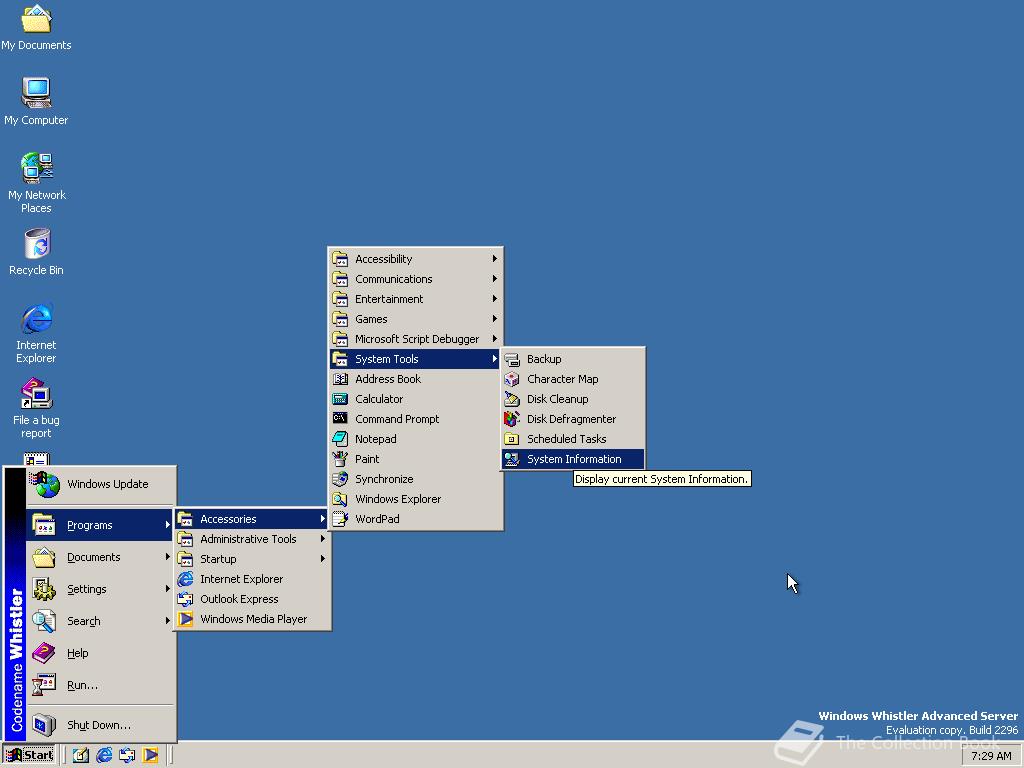The height and width of the screenshot is (768, 1024).
Task: Click the first quick launch notepad icon
Action: click(x=80, y=756)
